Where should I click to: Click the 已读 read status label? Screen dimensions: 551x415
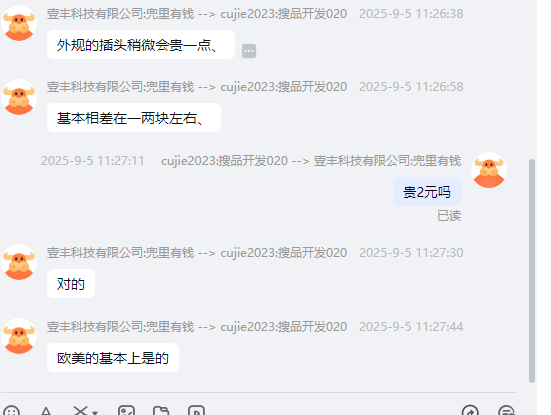[x=449, y=216]
